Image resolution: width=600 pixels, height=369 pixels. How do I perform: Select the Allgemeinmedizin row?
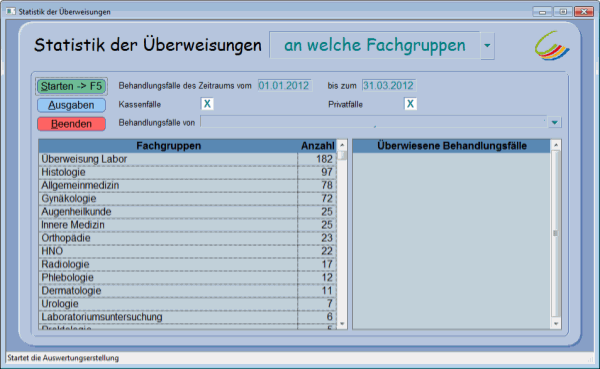(x=188, y=185)
